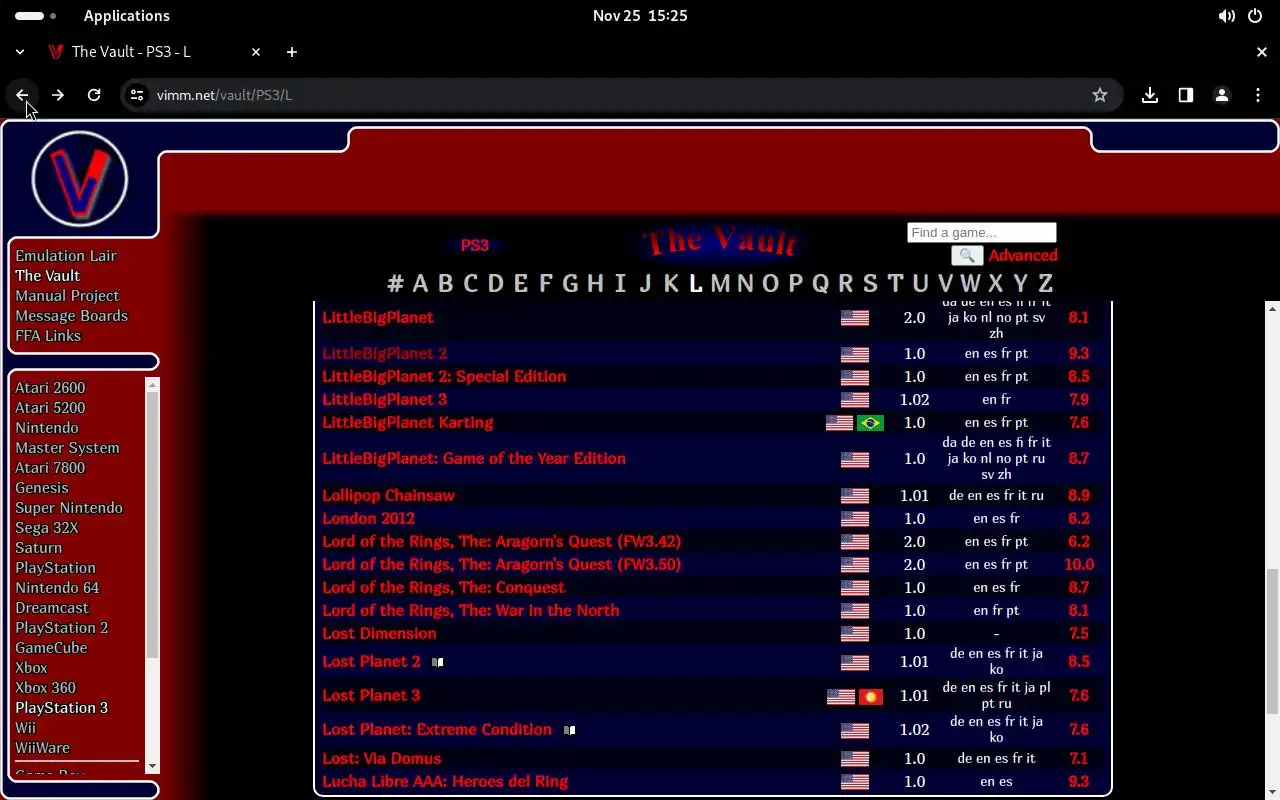
Task: Click the # letter index link
Action: [395, 284]
